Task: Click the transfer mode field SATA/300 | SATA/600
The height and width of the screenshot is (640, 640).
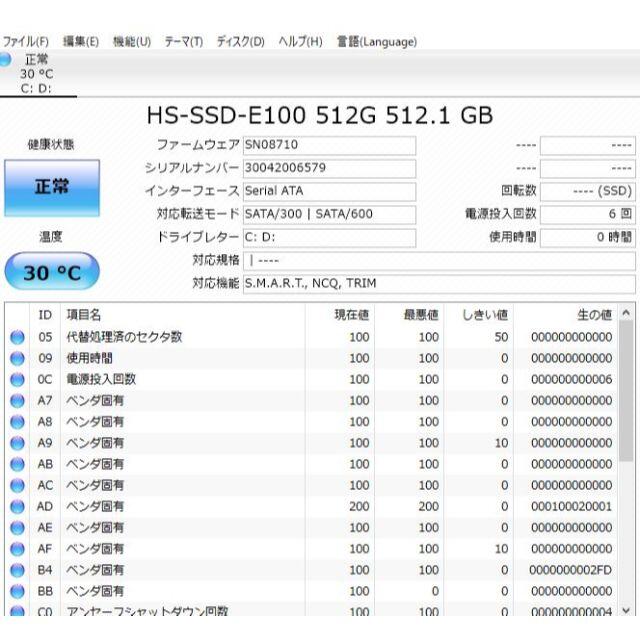Action: pyautogui.click(x=329, y=215)
